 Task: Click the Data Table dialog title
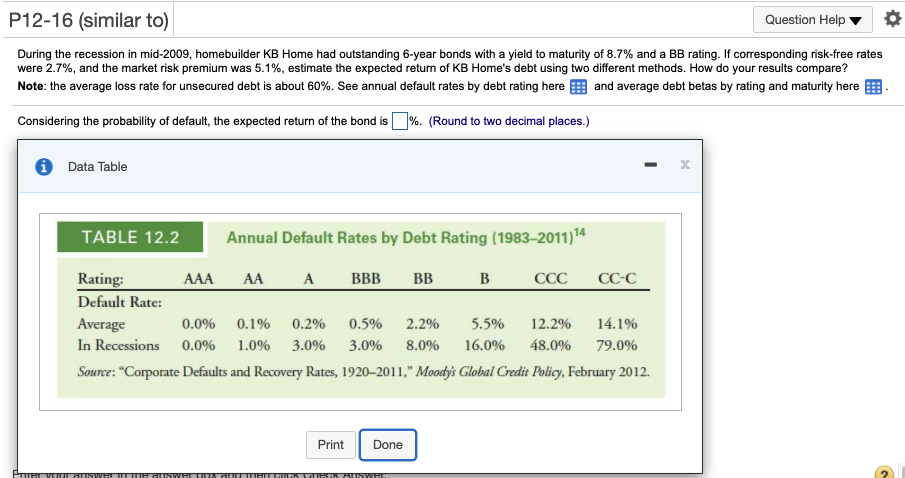pos(98,167)
